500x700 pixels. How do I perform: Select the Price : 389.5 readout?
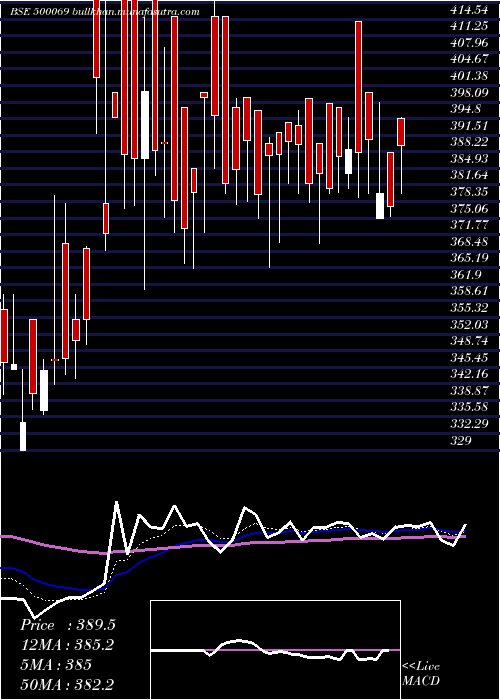point(68,625)
